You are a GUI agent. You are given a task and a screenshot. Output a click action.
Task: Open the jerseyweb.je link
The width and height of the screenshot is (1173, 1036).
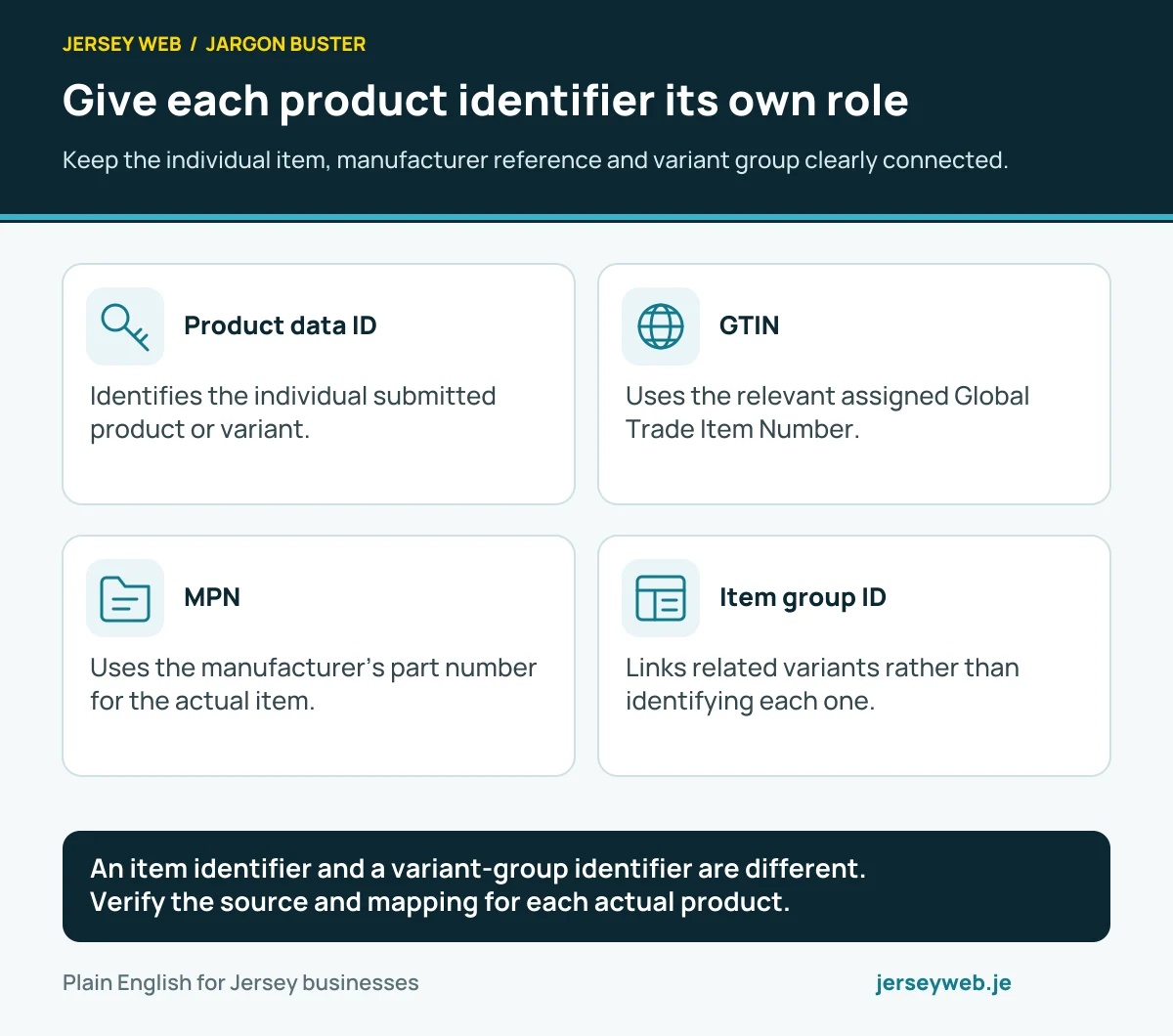pyautogui.click(x=943, y=982)
